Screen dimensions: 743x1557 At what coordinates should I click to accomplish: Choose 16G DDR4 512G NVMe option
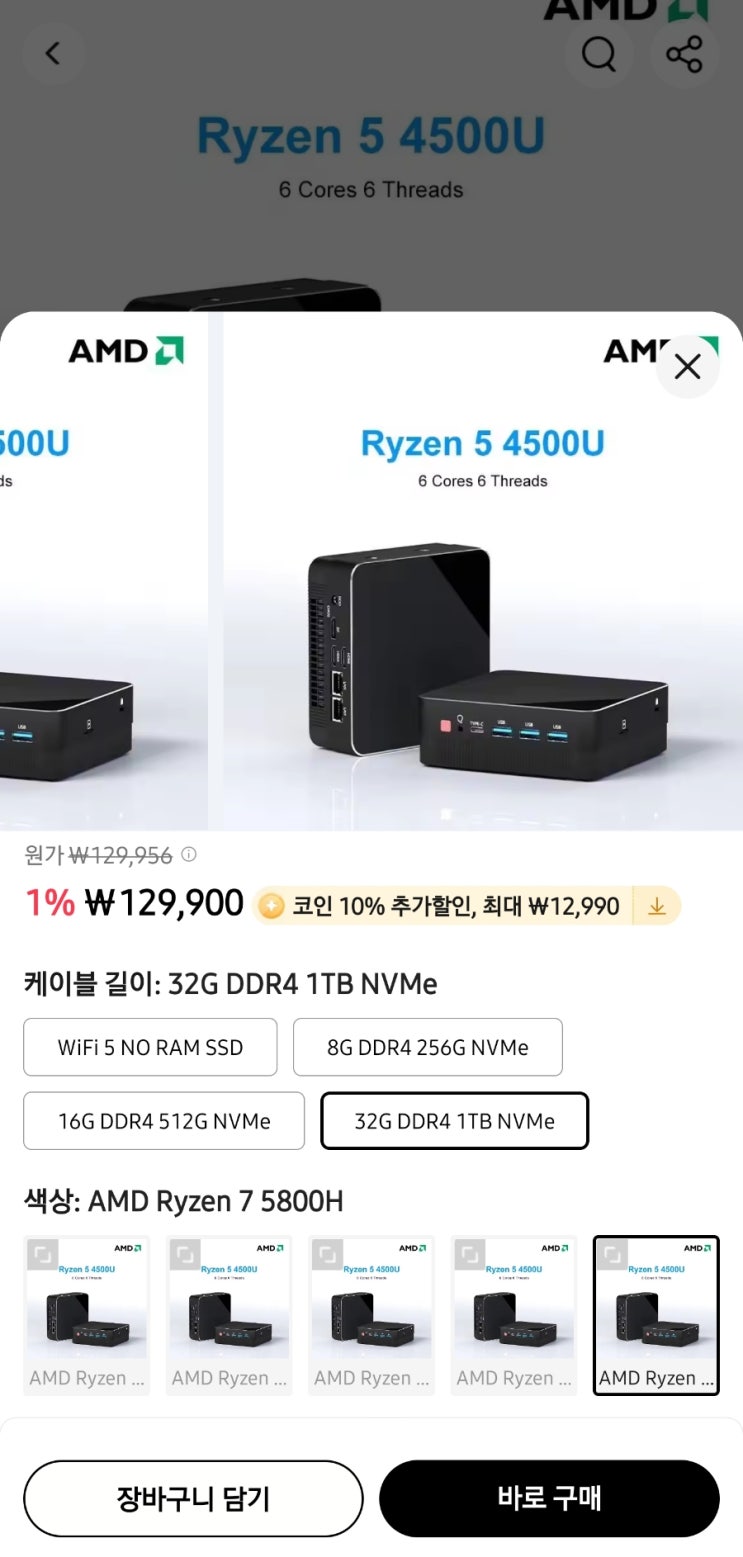coord(164,1121)
